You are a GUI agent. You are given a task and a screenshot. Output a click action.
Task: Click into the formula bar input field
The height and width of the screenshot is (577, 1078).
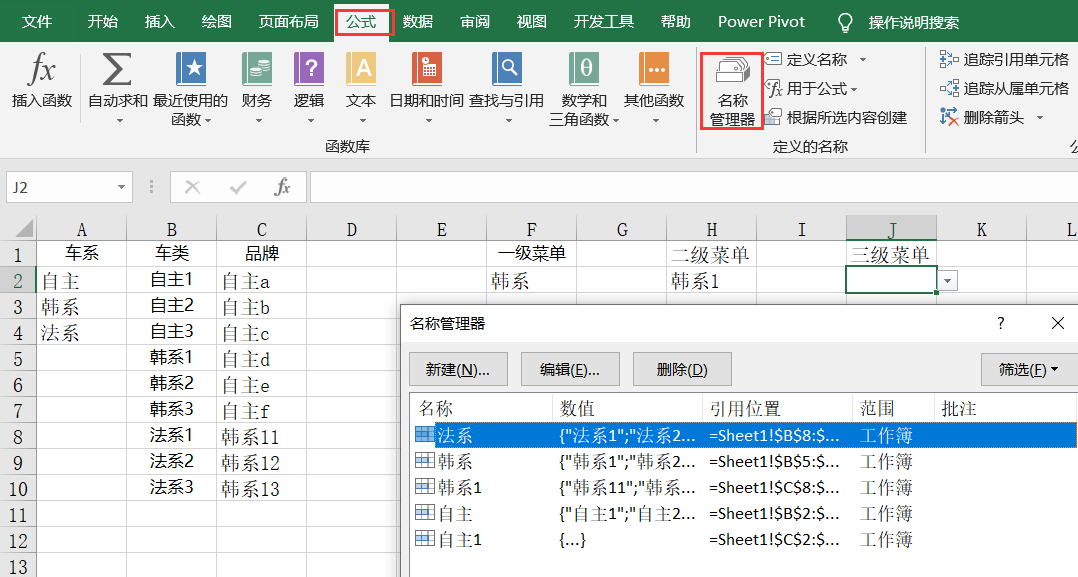coord(693,187)
